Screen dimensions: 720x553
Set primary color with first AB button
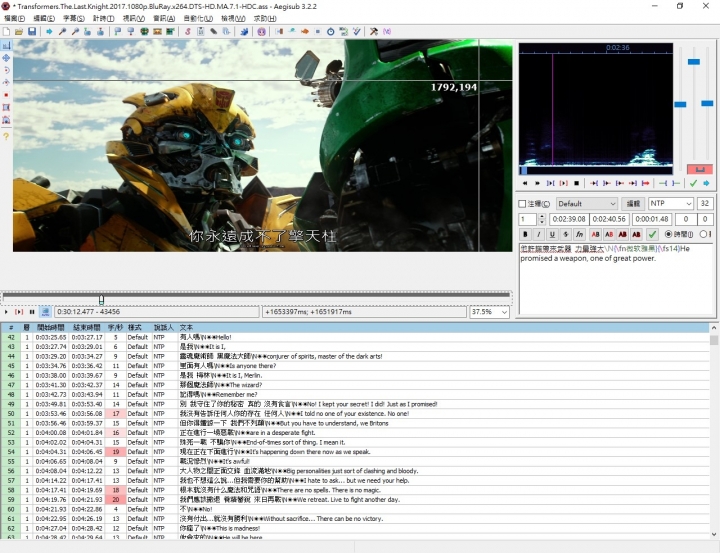coord(596,234)
